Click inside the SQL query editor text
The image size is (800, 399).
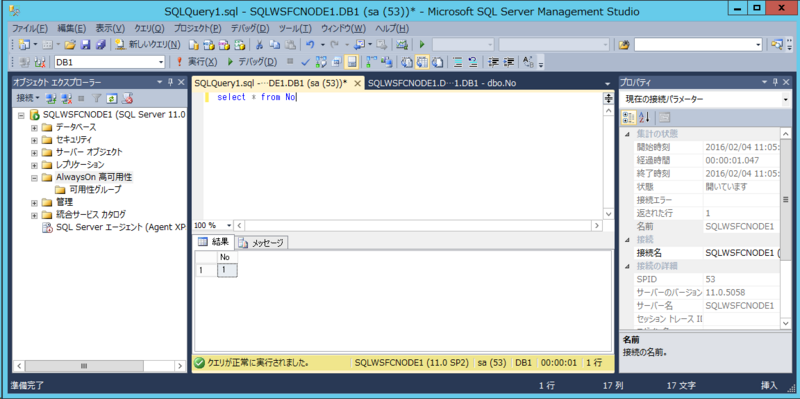click(x=256, y=97)
